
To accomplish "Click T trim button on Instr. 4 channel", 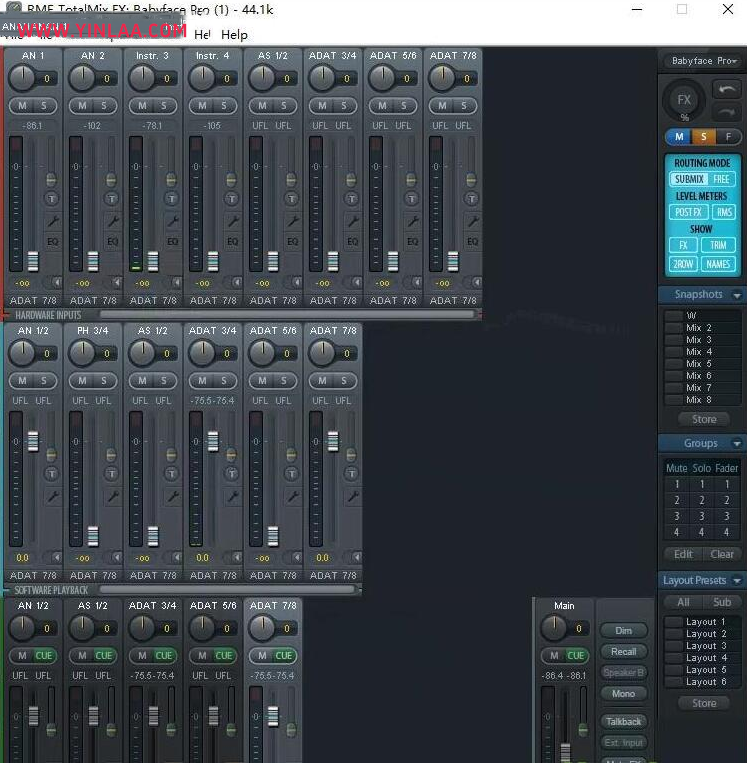I will tap(232, 199).
